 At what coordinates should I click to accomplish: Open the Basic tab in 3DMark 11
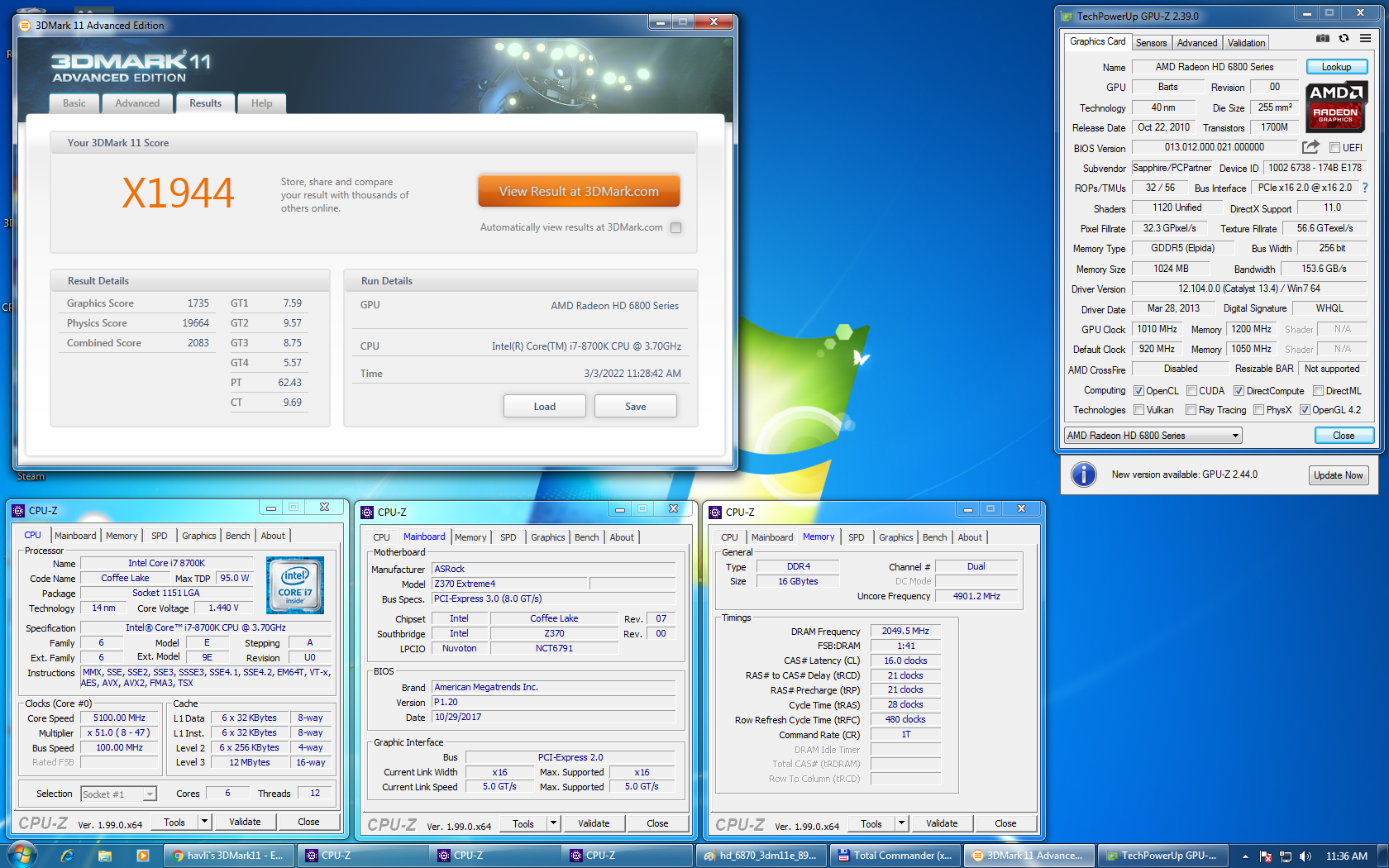[74, 103]
